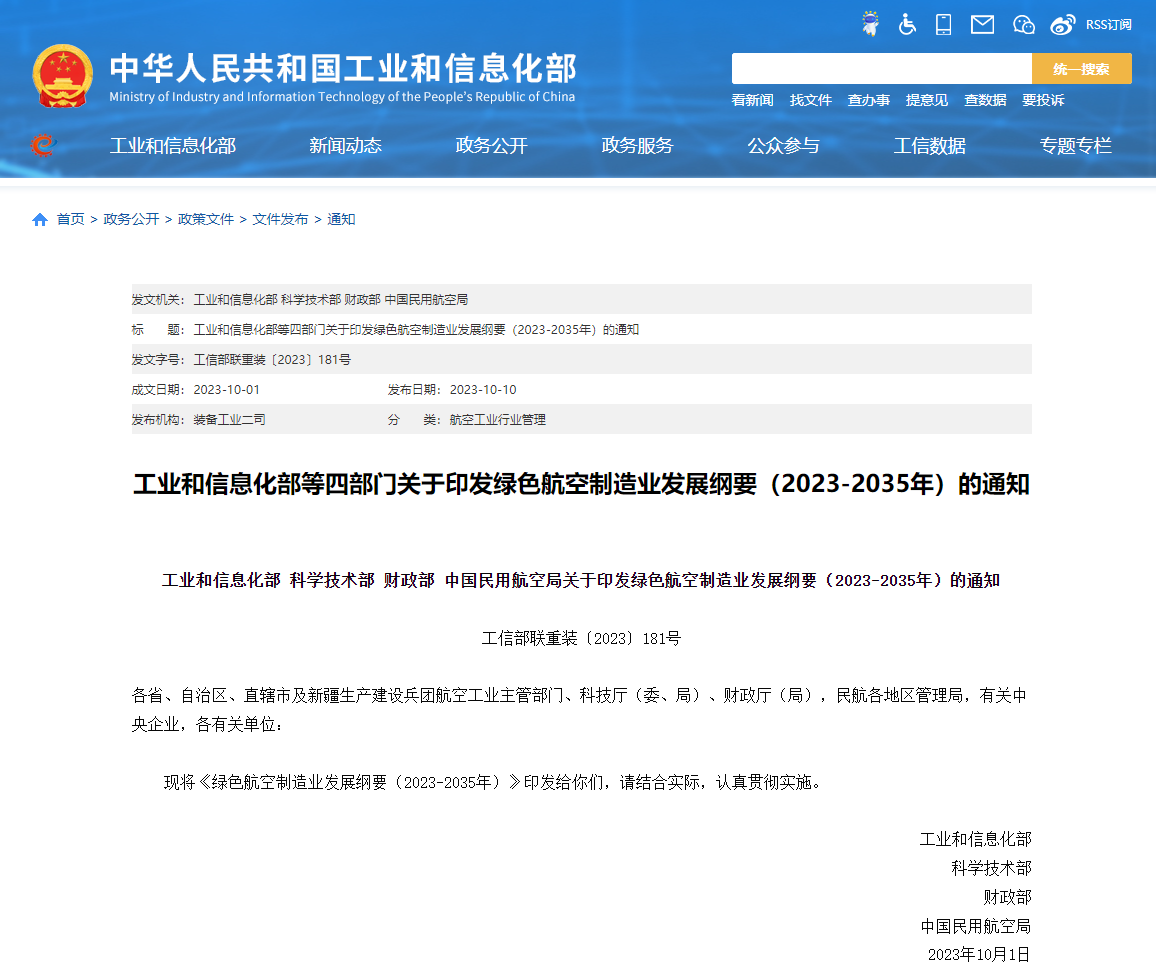Click the 发文机关 row value text
Screen dimensions: 1156x966
pos(330,299)
